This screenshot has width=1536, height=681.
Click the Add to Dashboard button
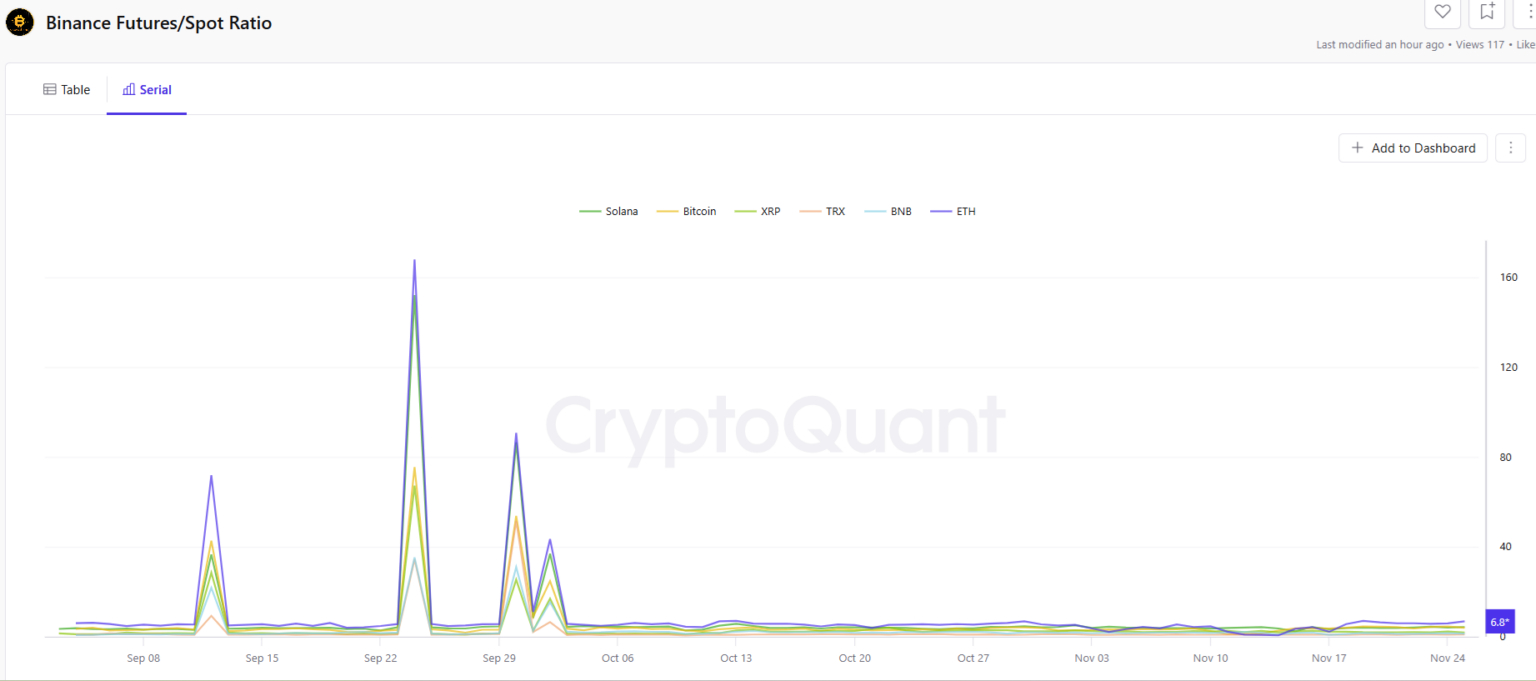tap(1412, 147)
